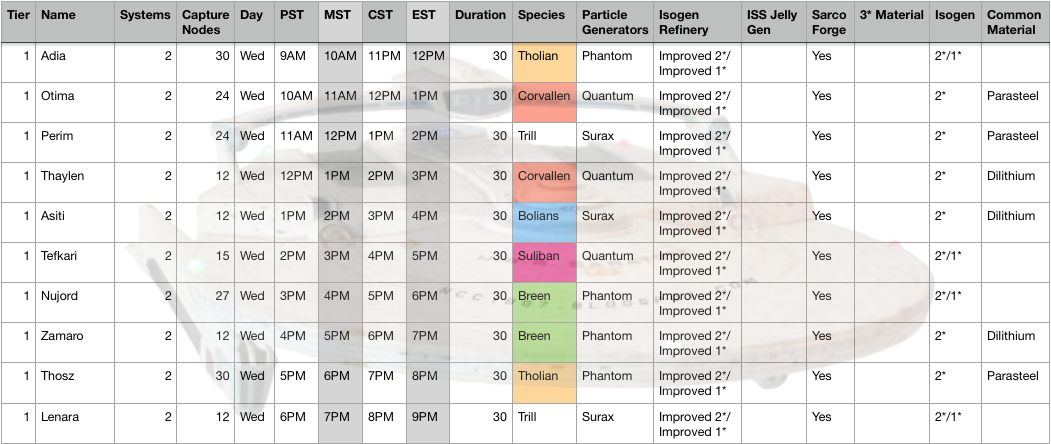Select the Name column header
Viewport: 1051px width, 444px height.
[x=58, y=16]
